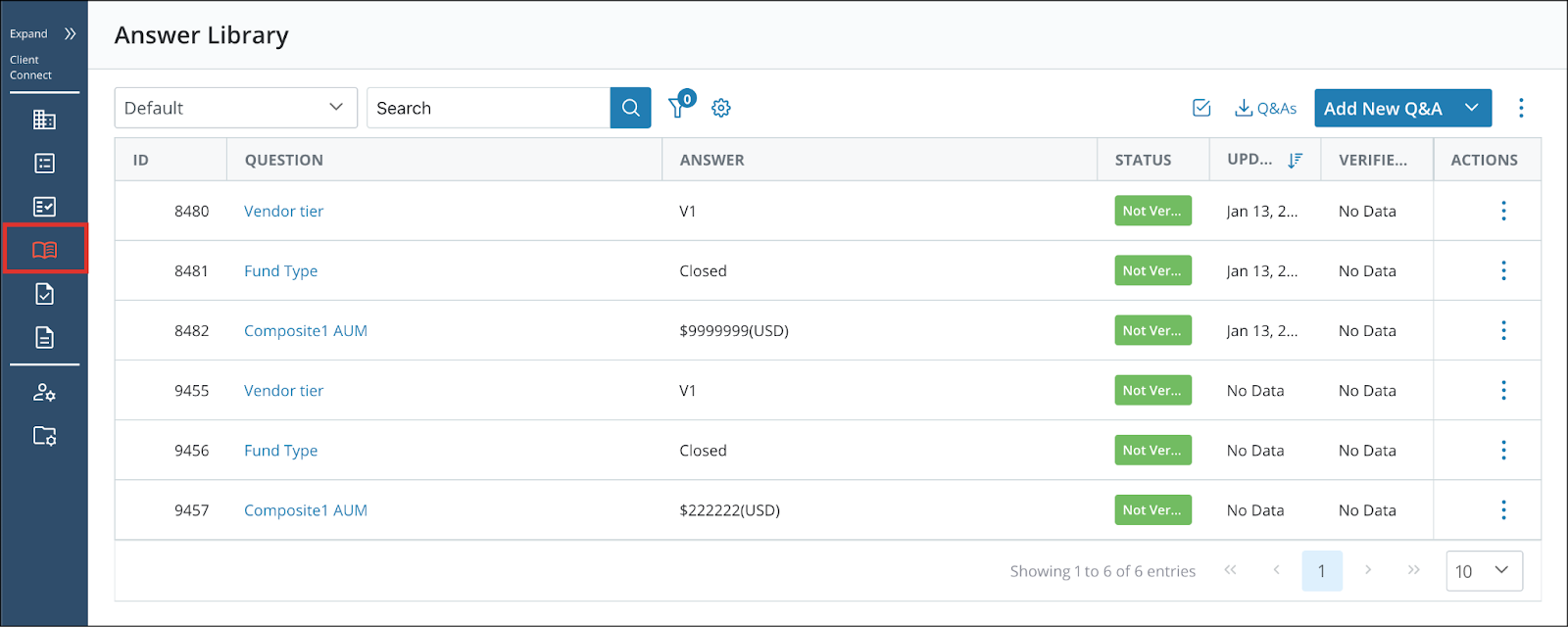Image resolution: width=1568 pixels, height=627 pixels.
Task: Click into the Search input field
Action: 488,108
